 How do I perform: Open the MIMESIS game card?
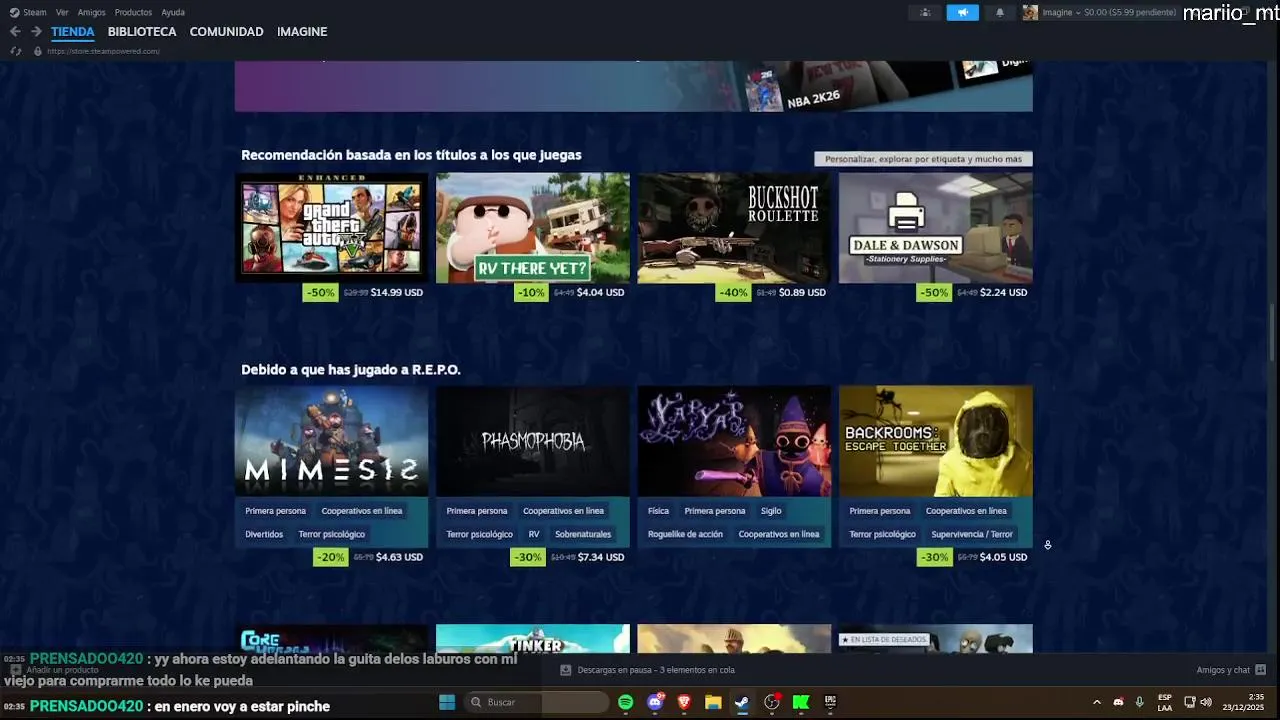coord(331,441)
